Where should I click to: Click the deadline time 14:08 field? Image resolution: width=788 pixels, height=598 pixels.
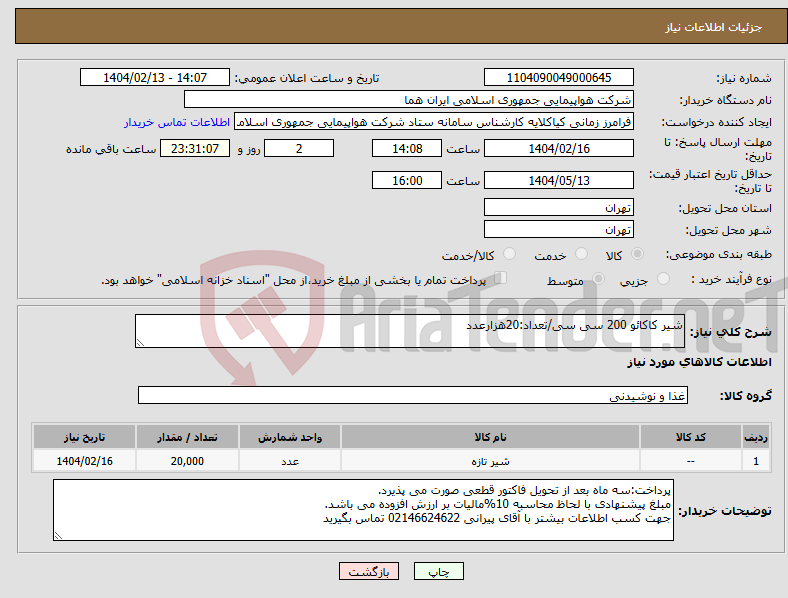[407, 149]
